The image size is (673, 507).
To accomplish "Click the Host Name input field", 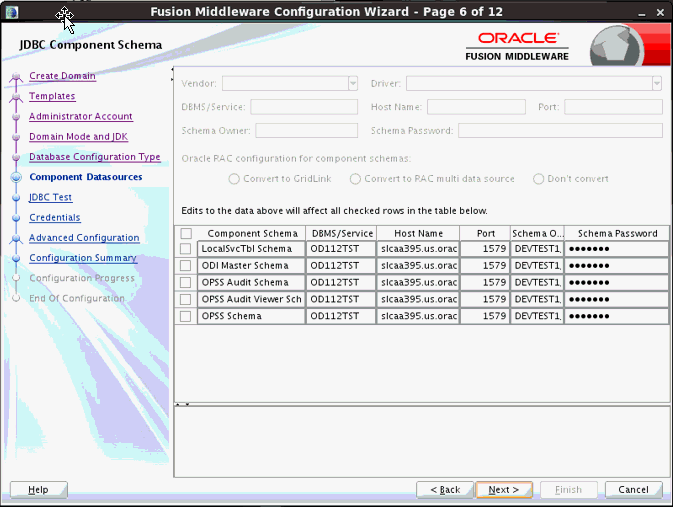I will tap(476, 107).
